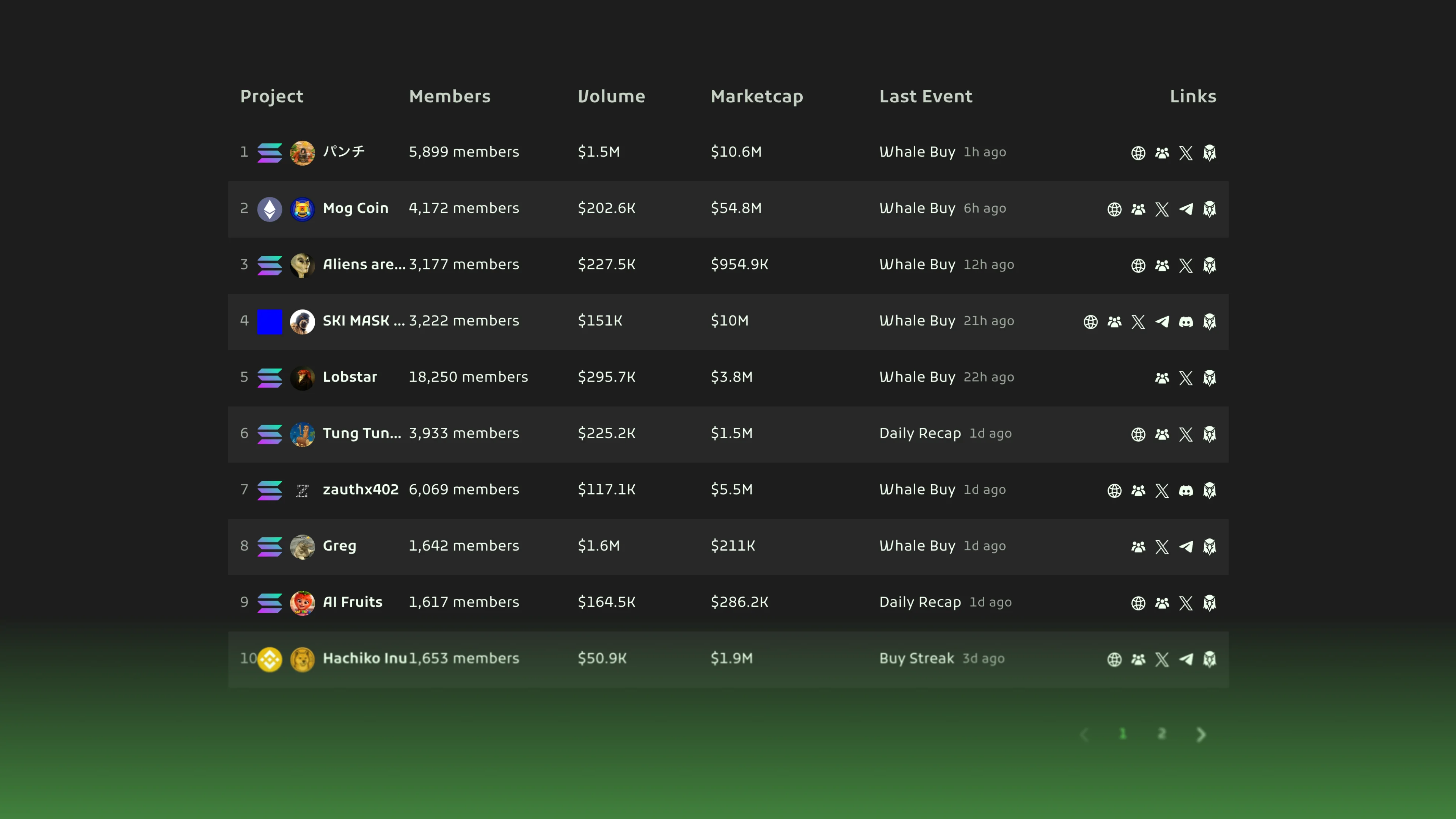Click パンチ's avatar thumbnail
Viewport: 1456px width, 819px height.
tap(303, 152)
